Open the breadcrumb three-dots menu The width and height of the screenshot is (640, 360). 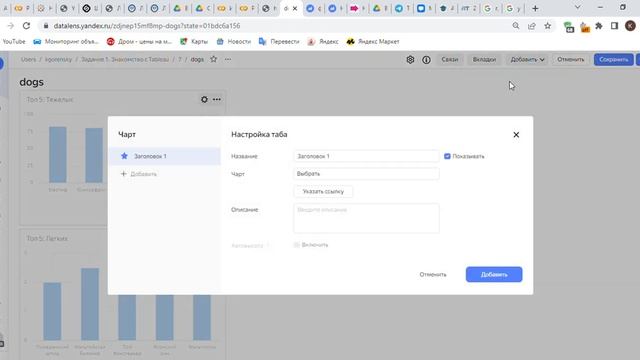tap(228, 59)
